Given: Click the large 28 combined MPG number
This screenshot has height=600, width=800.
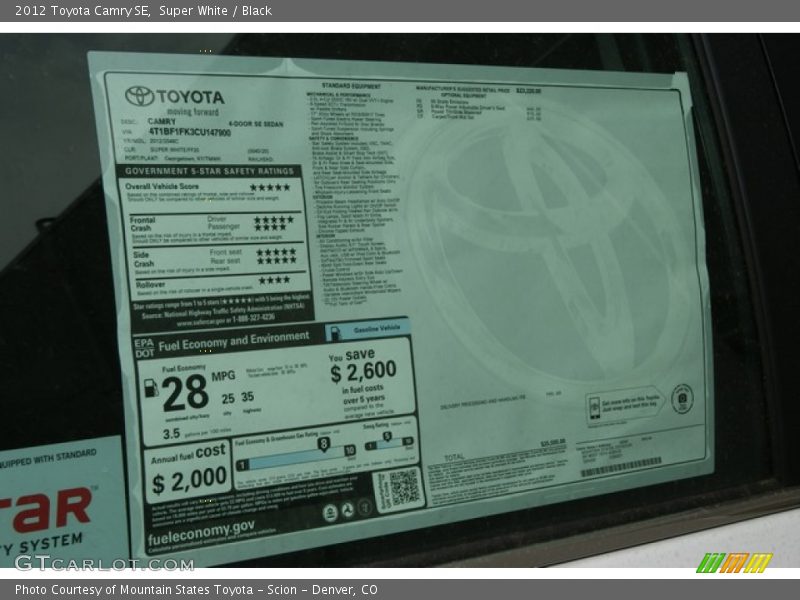Looking at the screenshot, I should (185, 392).
